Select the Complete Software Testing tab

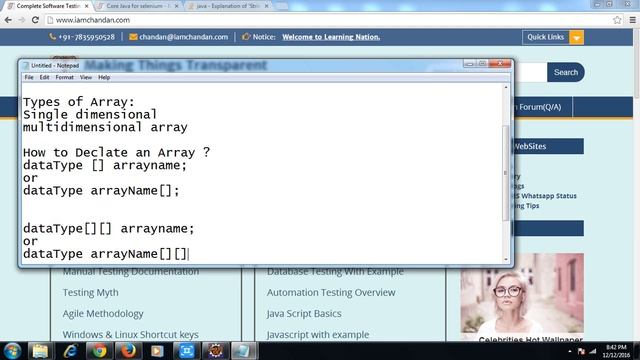[x=48, y=6]
